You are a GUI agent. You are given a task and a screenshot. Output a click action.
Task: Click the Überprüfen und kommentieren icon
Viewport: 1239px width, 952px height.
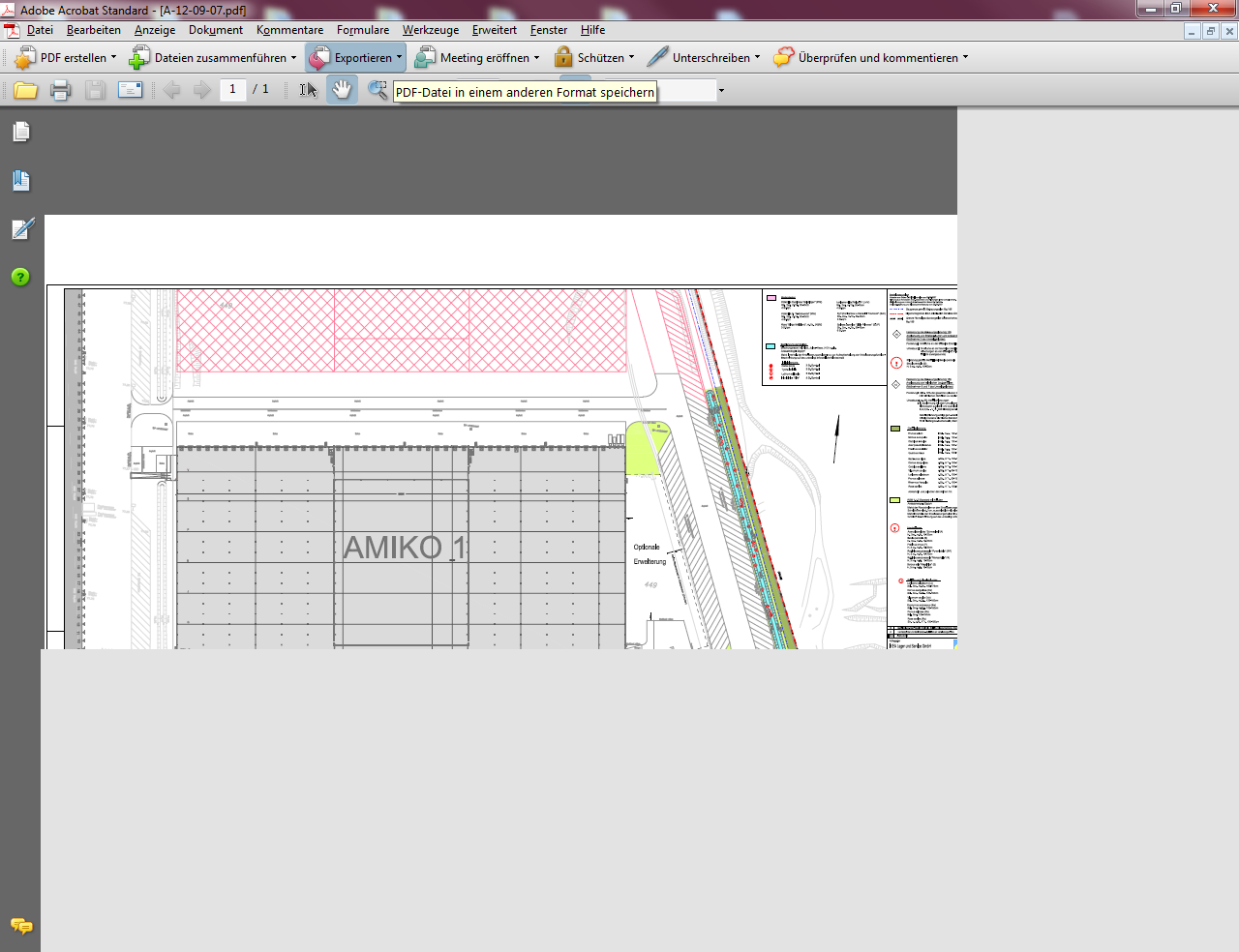point(783,58)
